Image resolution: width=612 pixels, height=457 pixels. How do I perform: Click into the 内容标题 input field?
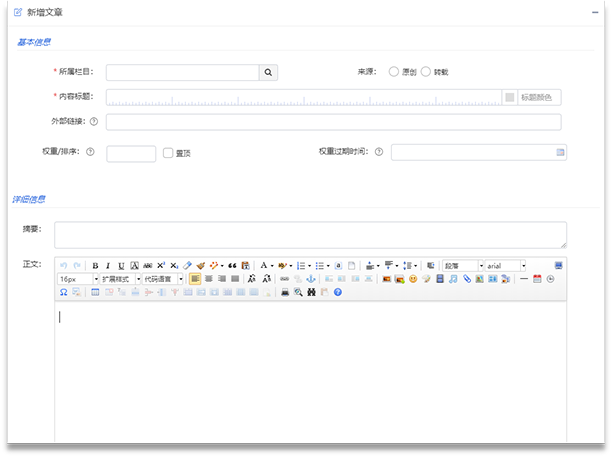pos(304,98)
